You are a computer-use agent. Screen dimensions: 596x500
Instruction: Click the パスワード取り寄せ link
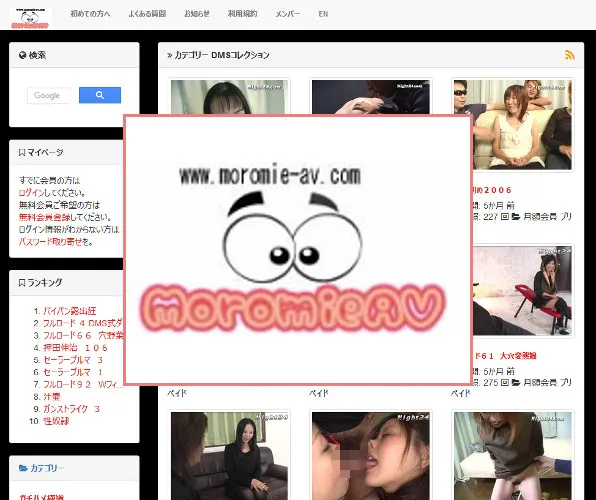[x=51, y=242]
